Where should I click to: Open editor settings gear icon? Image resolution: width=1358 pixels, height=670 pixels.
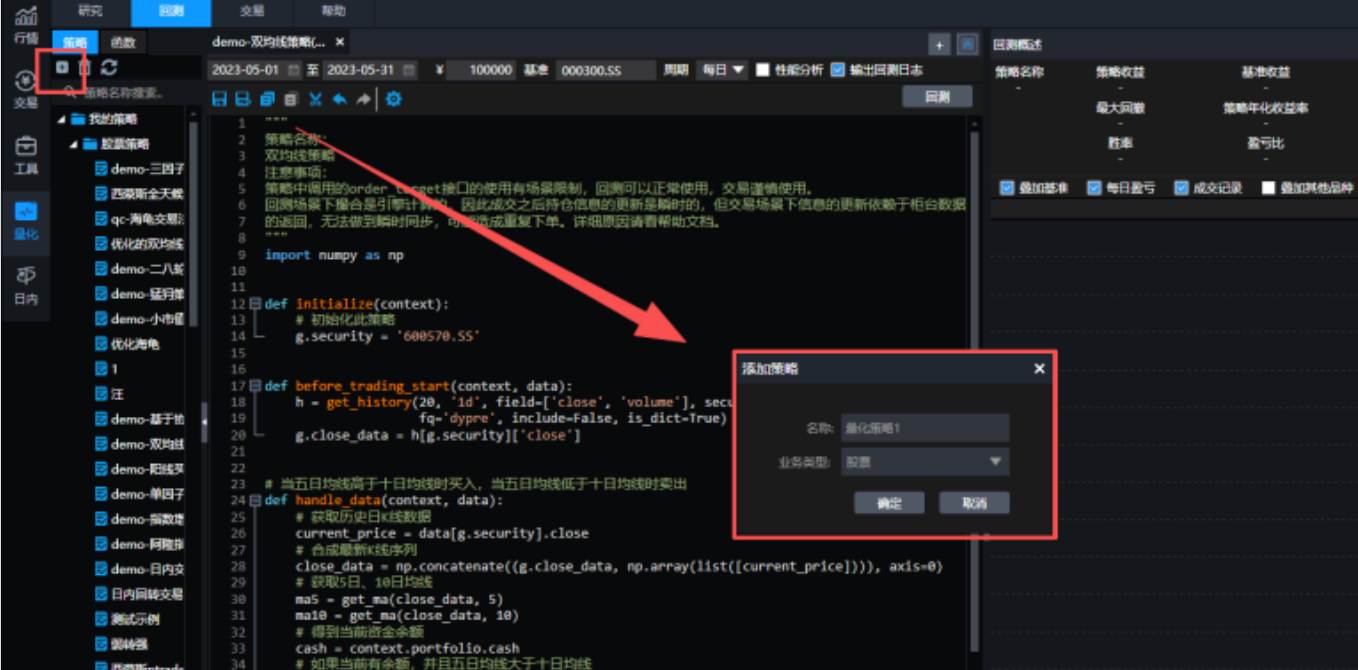(x=393, y=99)
